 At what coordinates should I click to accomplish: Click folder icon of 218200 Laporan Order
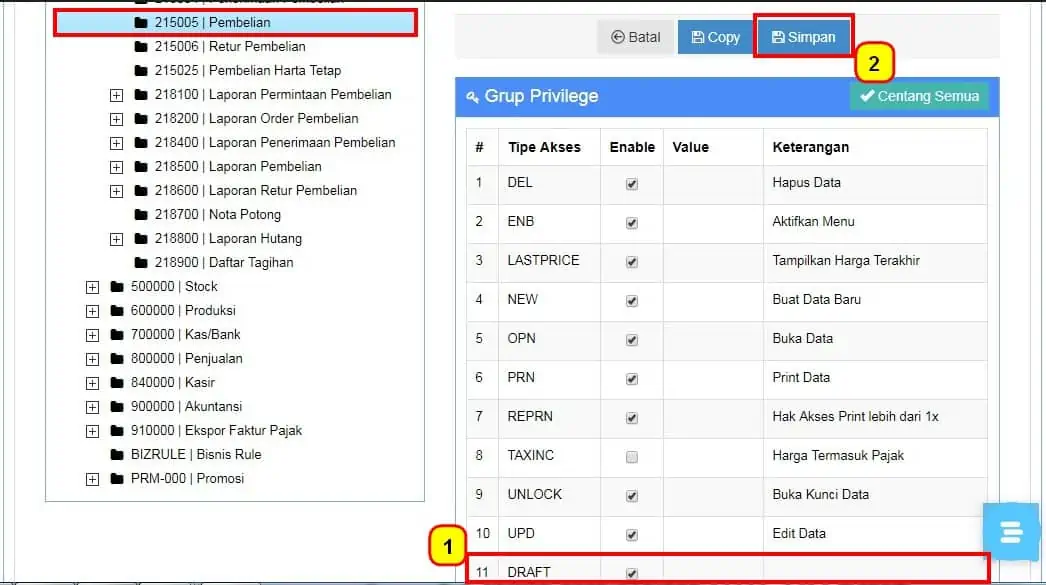pyautogui.click(x=141, y=119)
